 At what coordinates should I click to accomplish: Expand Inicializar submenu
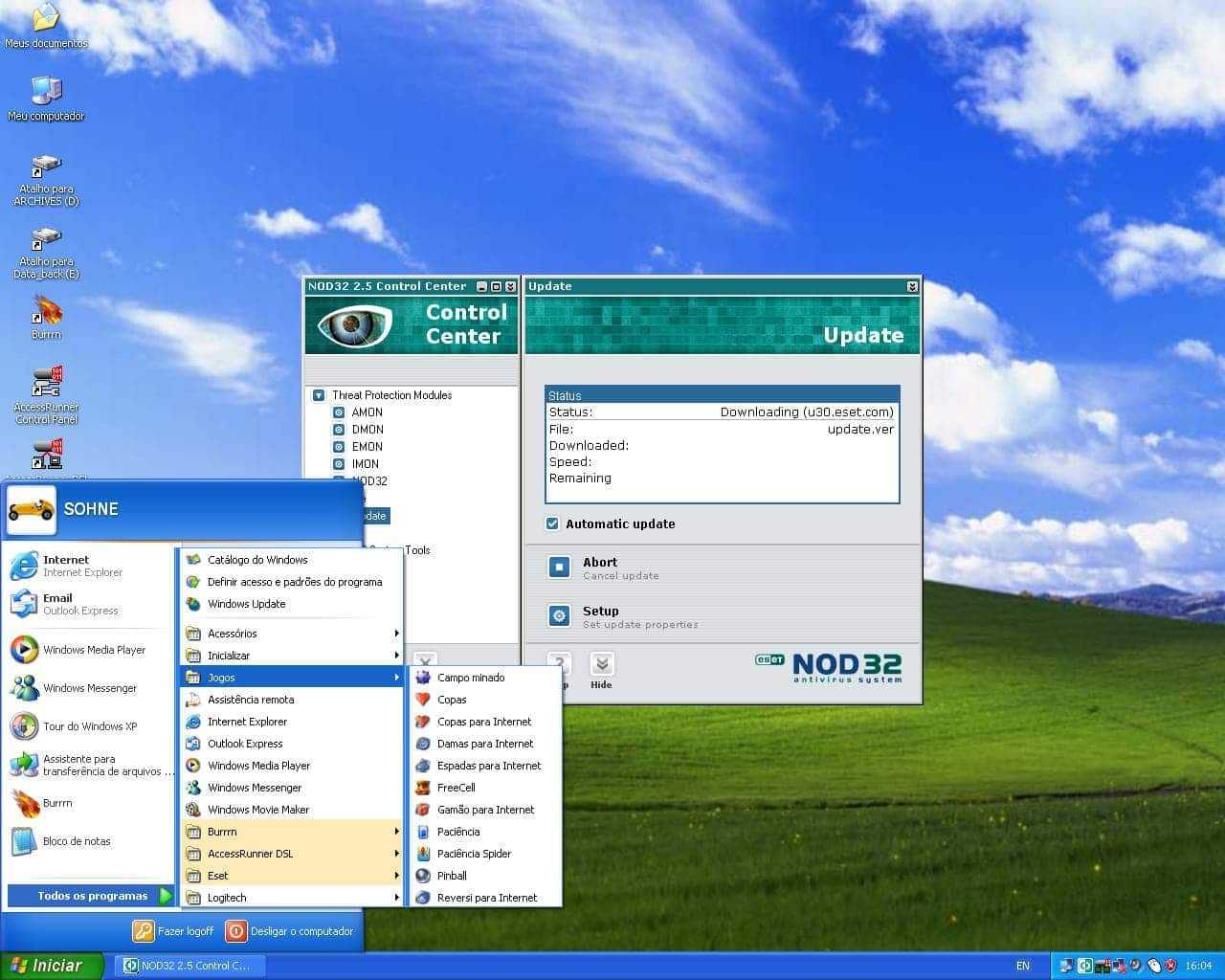(x=292, y=656)
